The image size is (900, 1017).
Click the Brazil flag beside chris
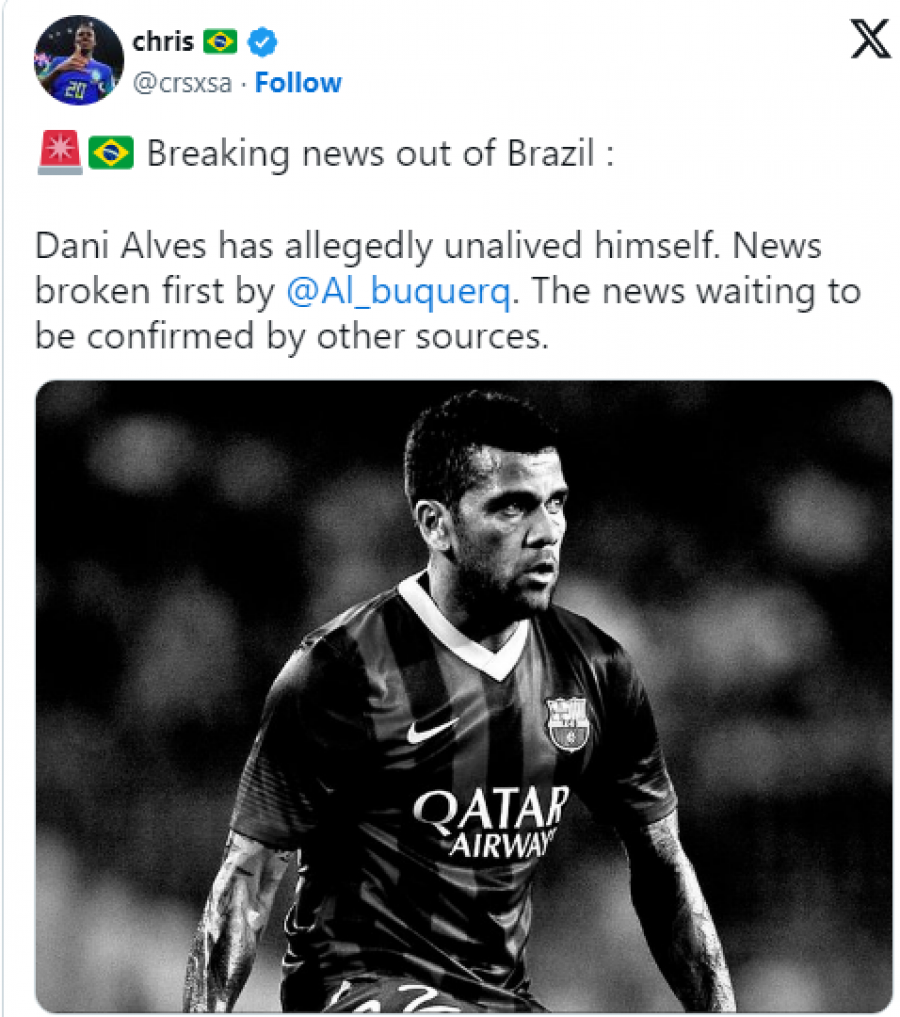[220, 42]
